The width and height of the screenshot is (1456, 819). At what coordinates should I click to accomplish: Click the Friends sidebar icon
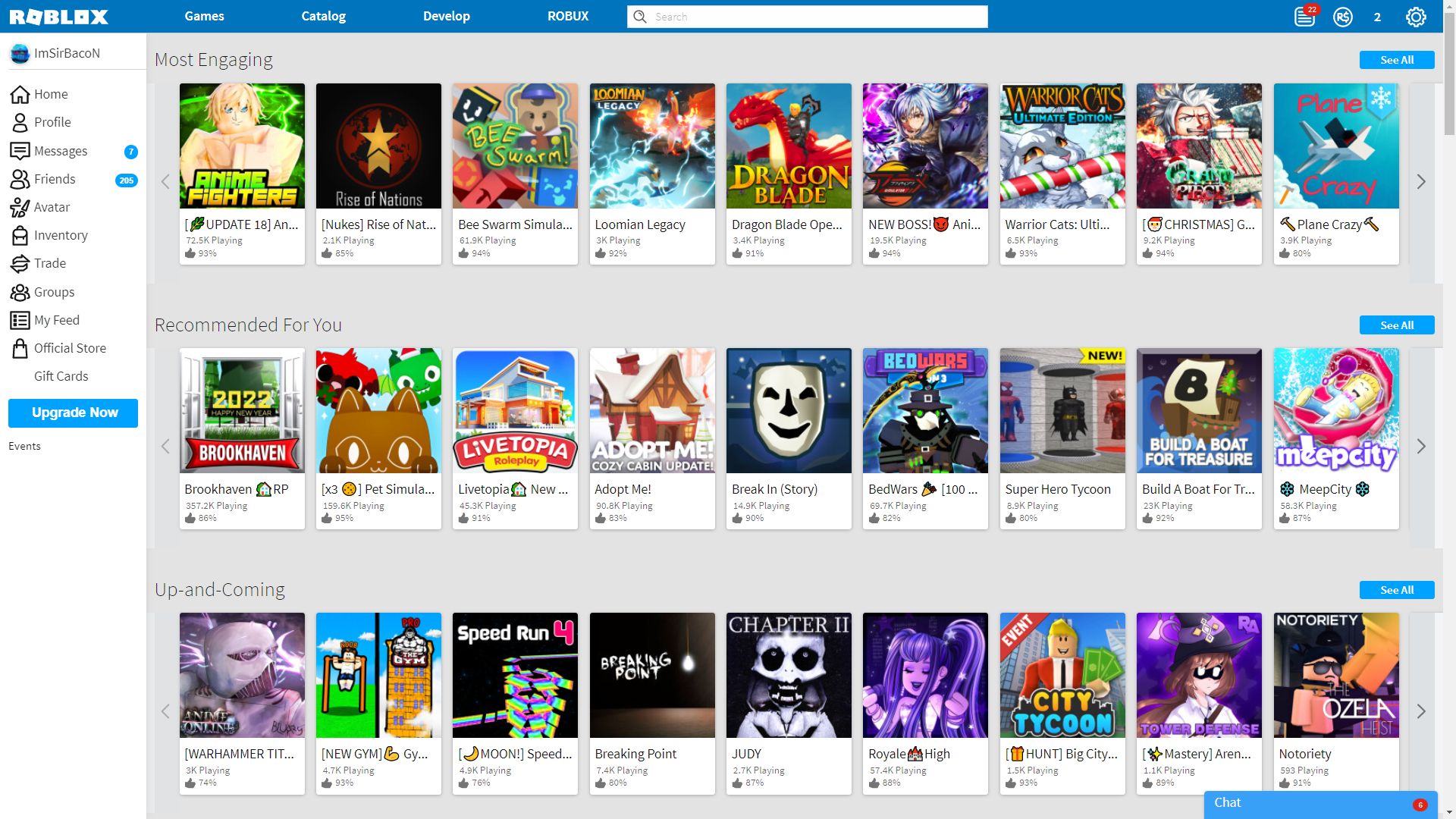pyautogui.click(x=18, y=179)
